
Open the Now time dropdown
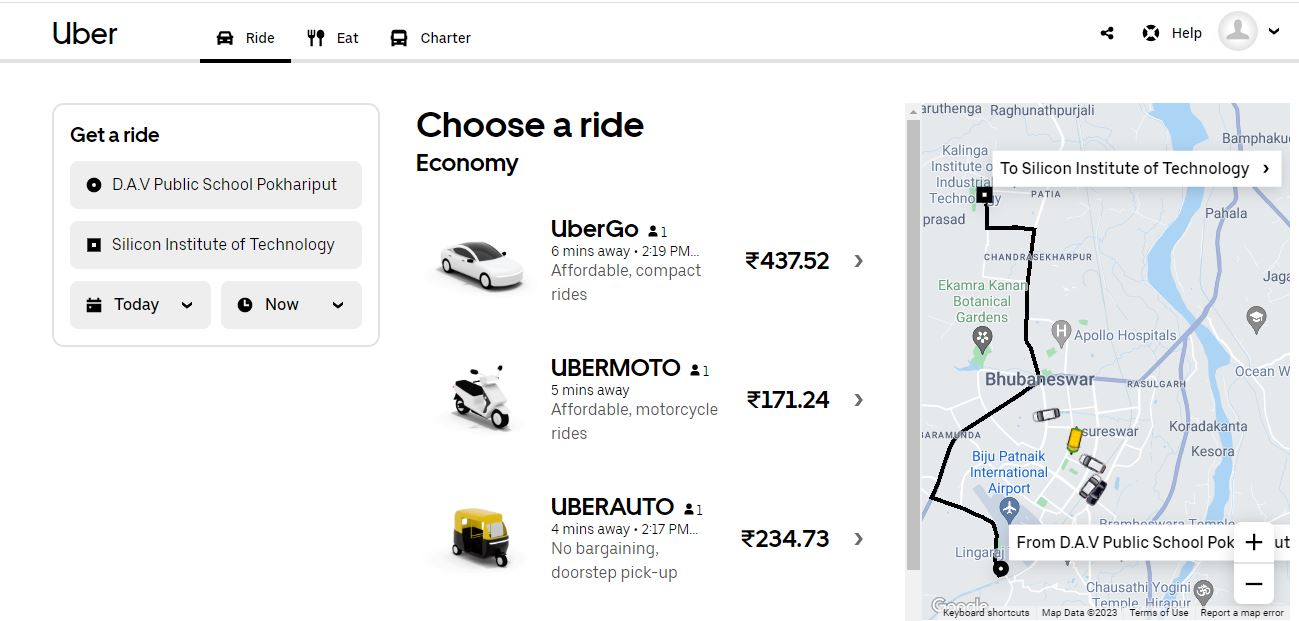click(x=291, y=305)
